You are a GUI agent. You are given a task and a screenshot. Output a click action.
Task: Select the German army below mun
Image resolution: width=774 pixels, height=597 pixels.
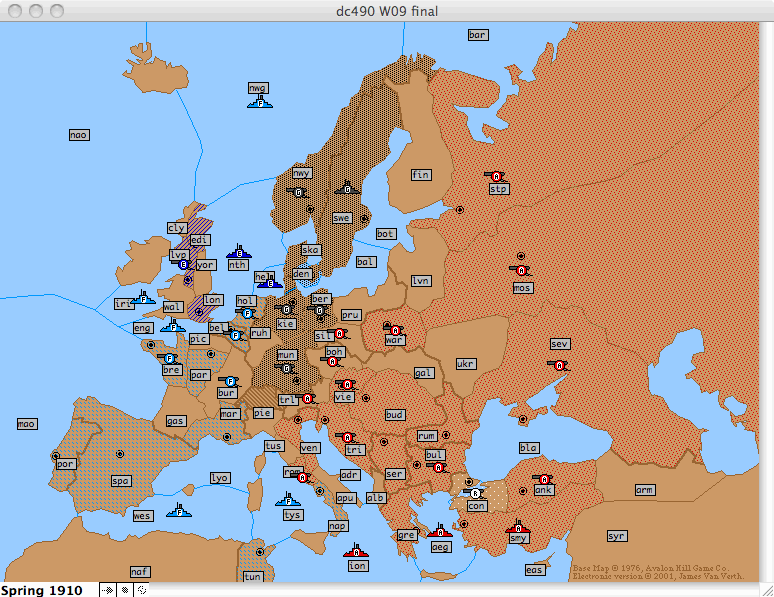[x=285, y=368]
